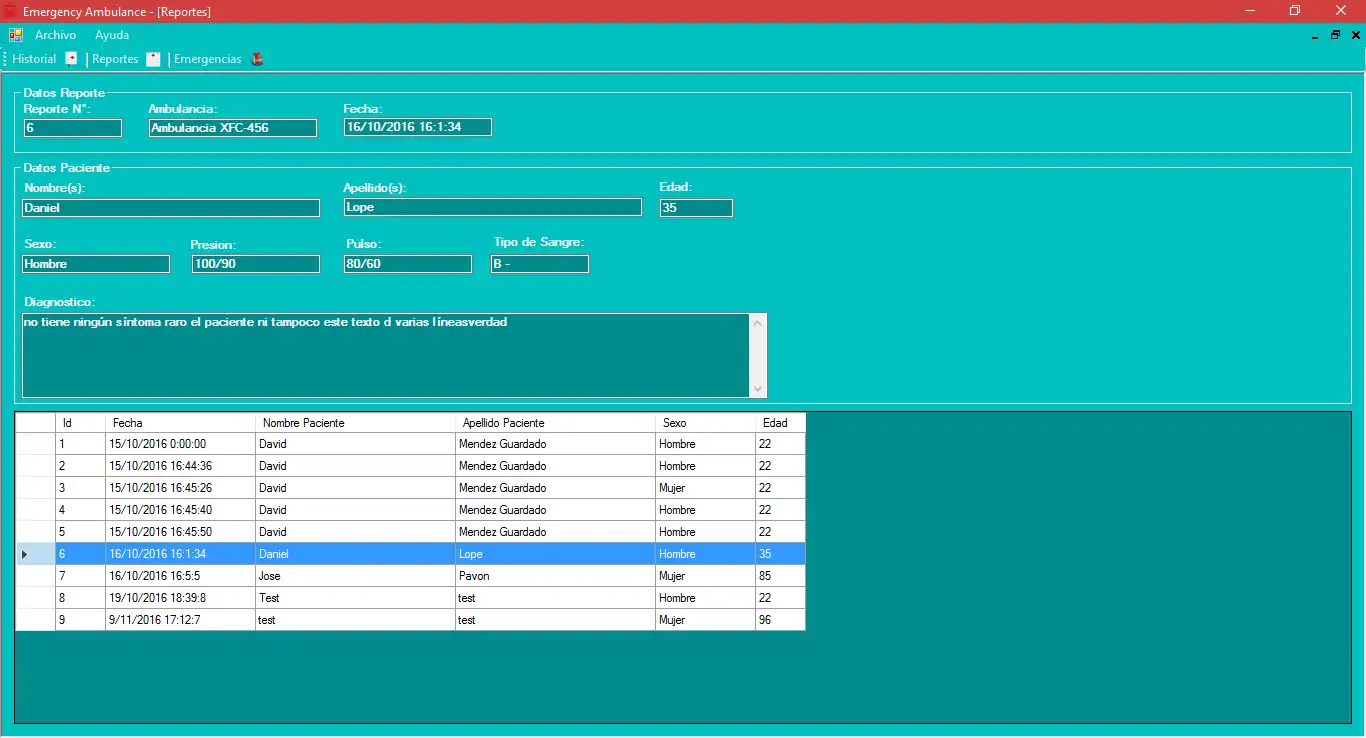The image size is (1366, 738).
Task: Select the David cell in row Id 5
Action: coord(355,532)
